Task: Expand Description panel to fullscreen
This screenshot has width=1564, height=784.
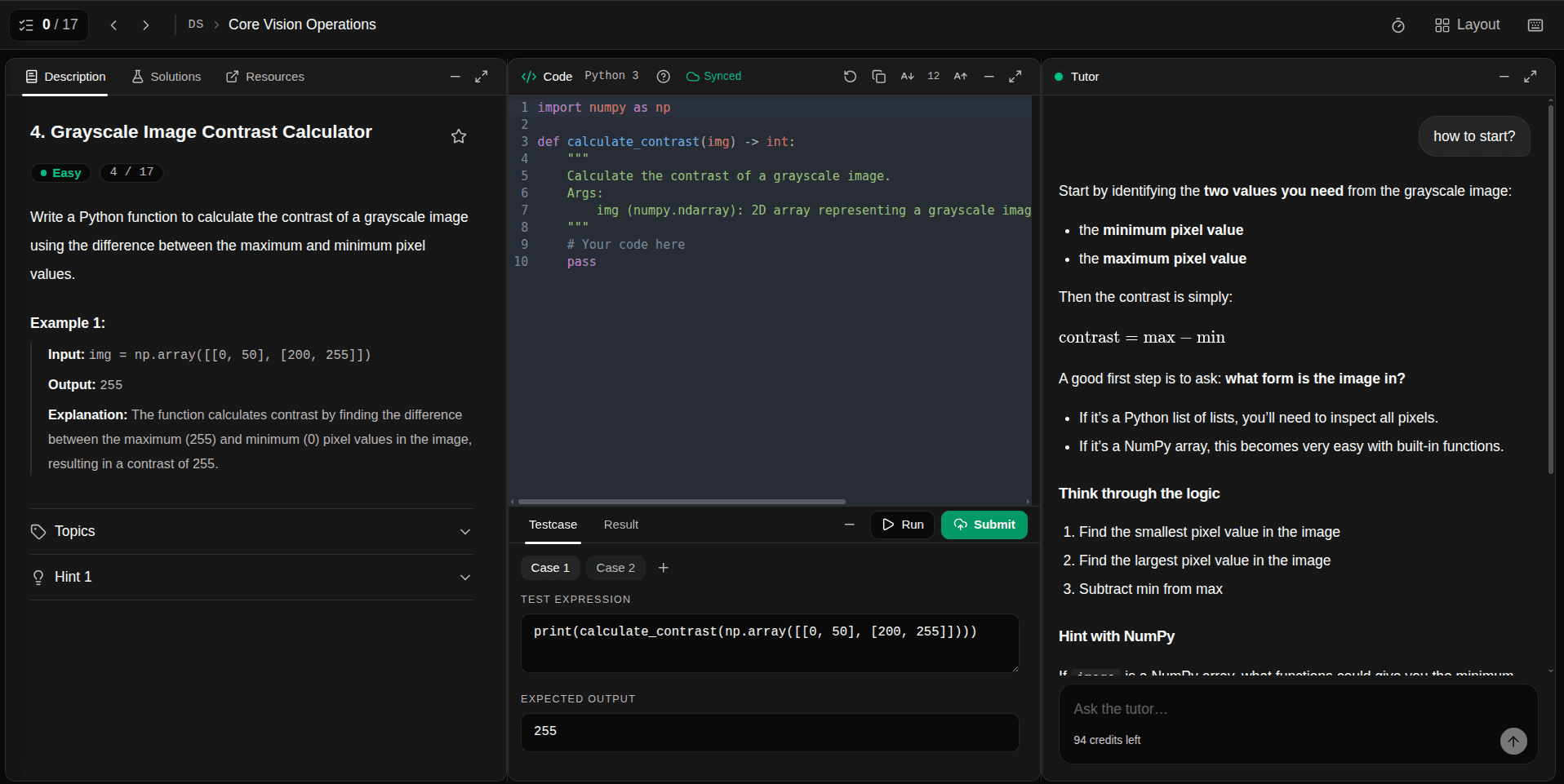Action: point(482,77)
